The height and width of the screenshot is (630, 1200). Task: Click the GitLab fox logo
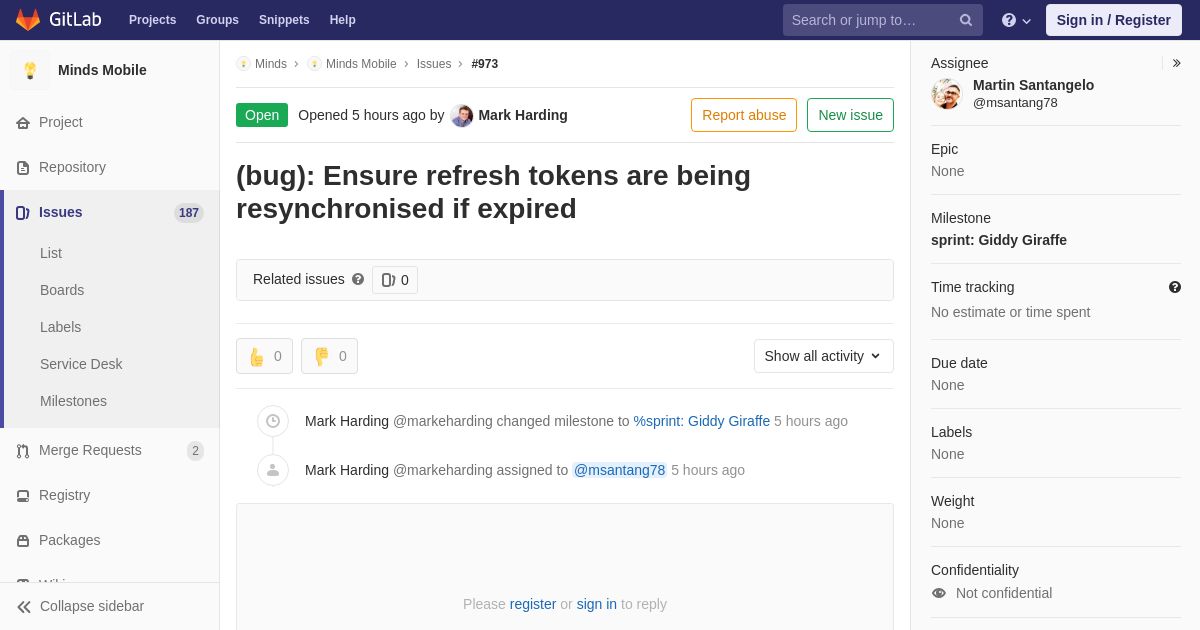coord(28,20)
